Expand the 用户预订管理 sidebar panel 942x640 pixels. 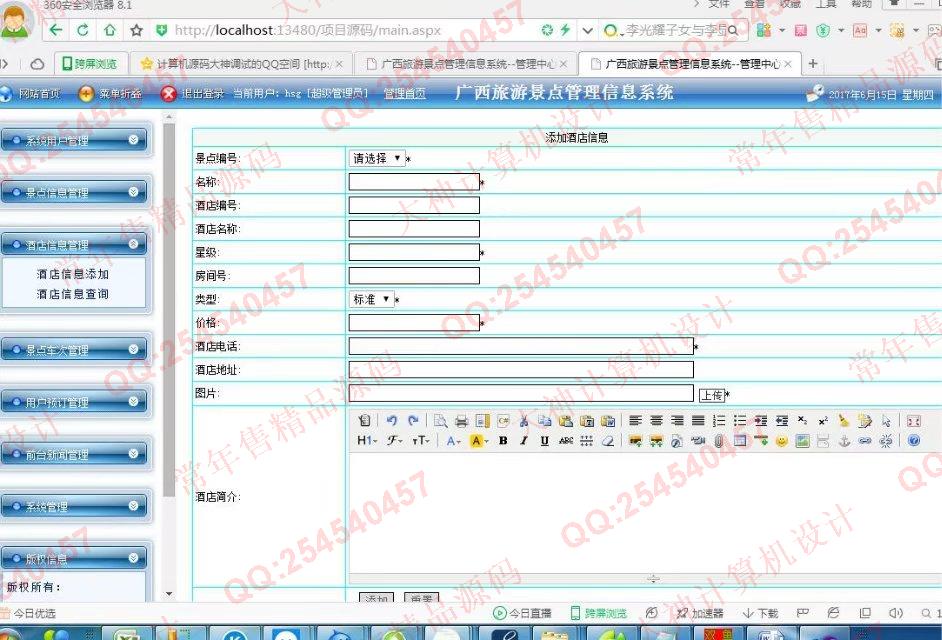click(75, 401)
